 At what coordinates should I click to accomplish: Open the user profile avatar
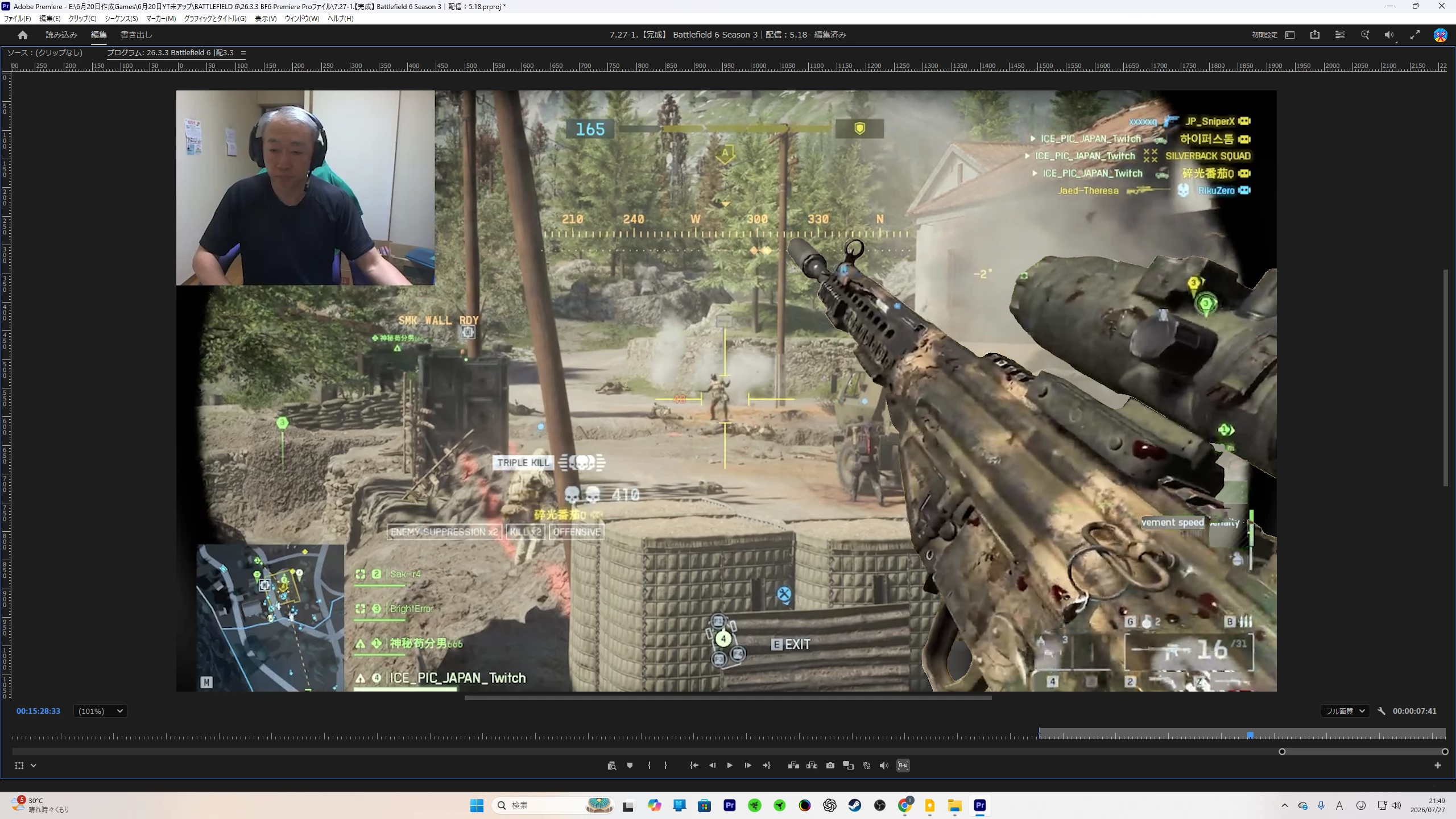coord(1440,35)
